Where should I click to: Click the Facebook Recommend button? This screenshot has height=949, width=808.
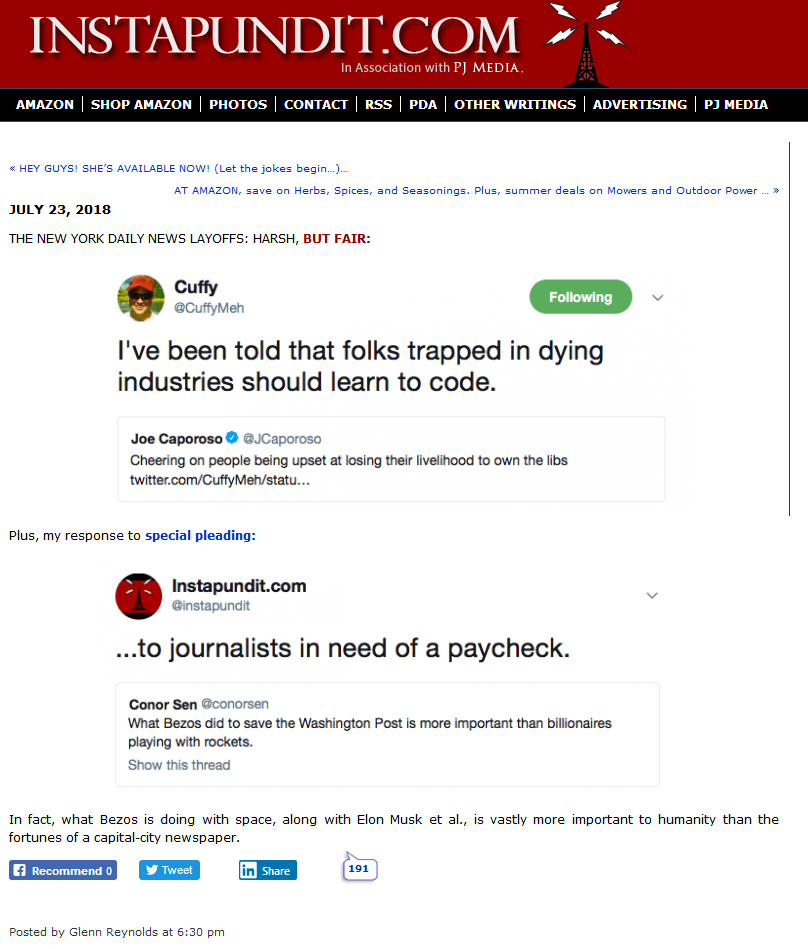(63, 870)
